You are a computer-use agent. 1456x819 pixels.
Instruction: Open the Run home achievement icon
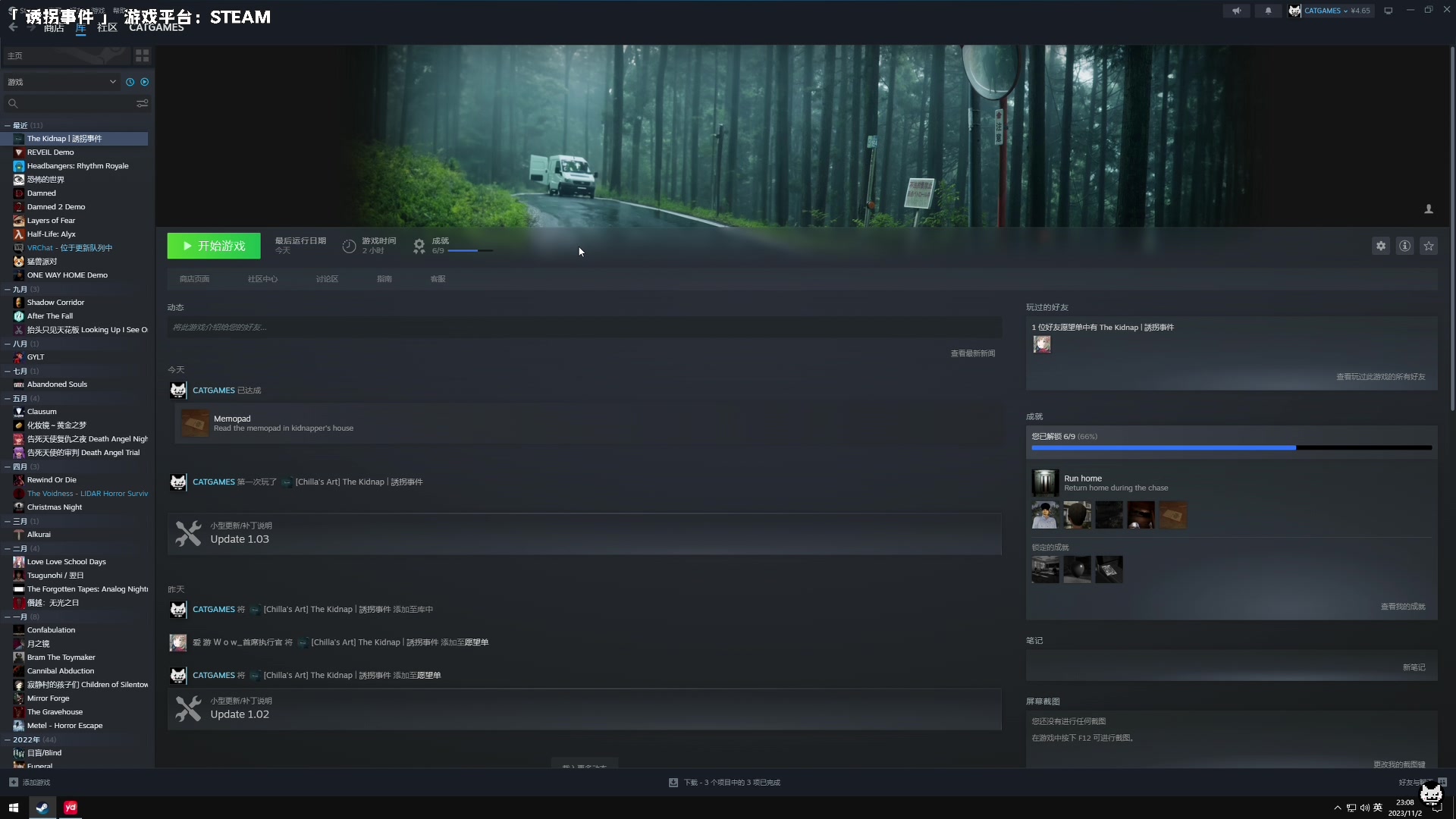(x=1045, y=482)
